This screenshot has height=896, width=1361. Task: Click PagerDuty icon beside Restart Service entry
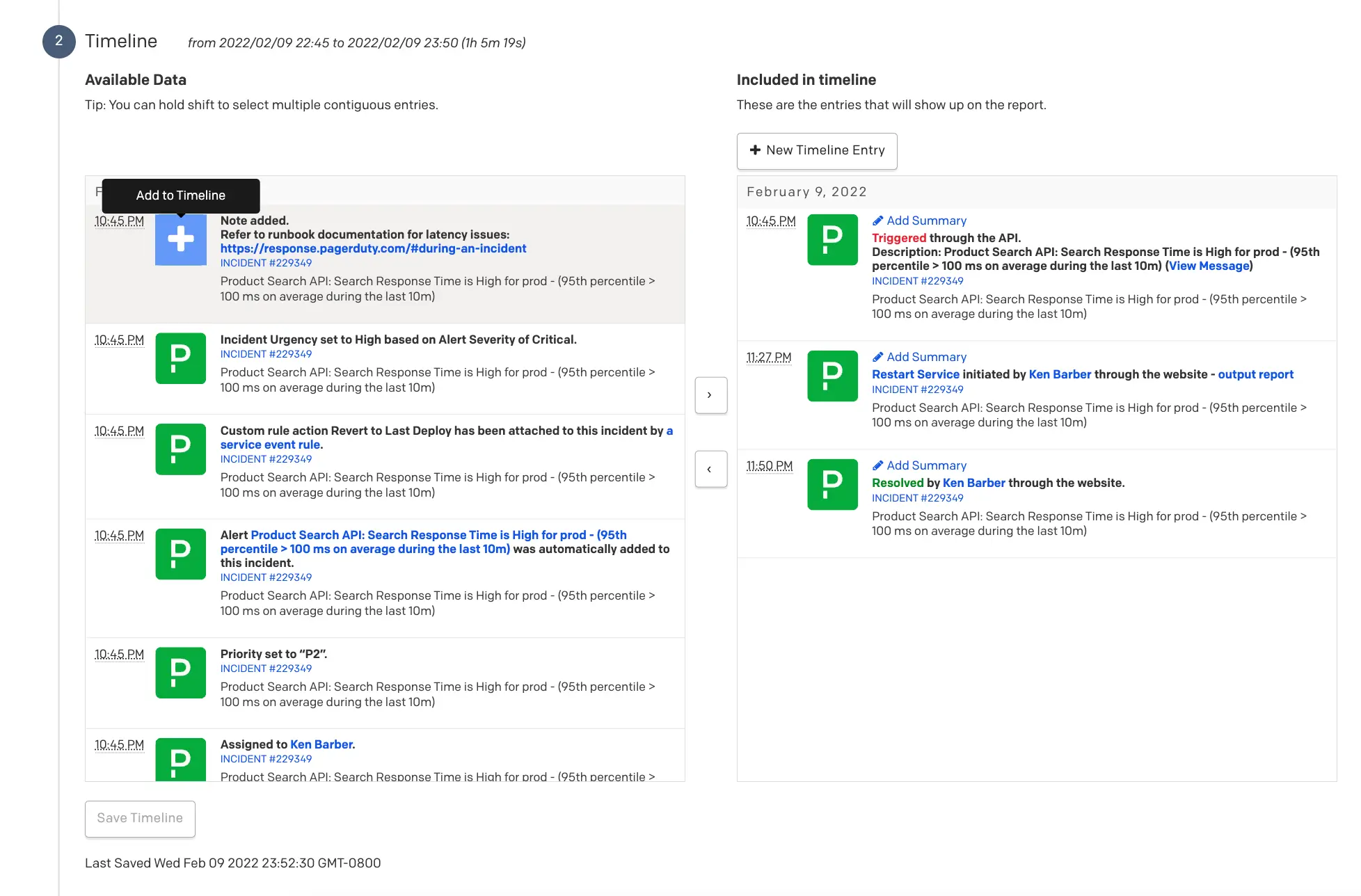coord(832,376)
